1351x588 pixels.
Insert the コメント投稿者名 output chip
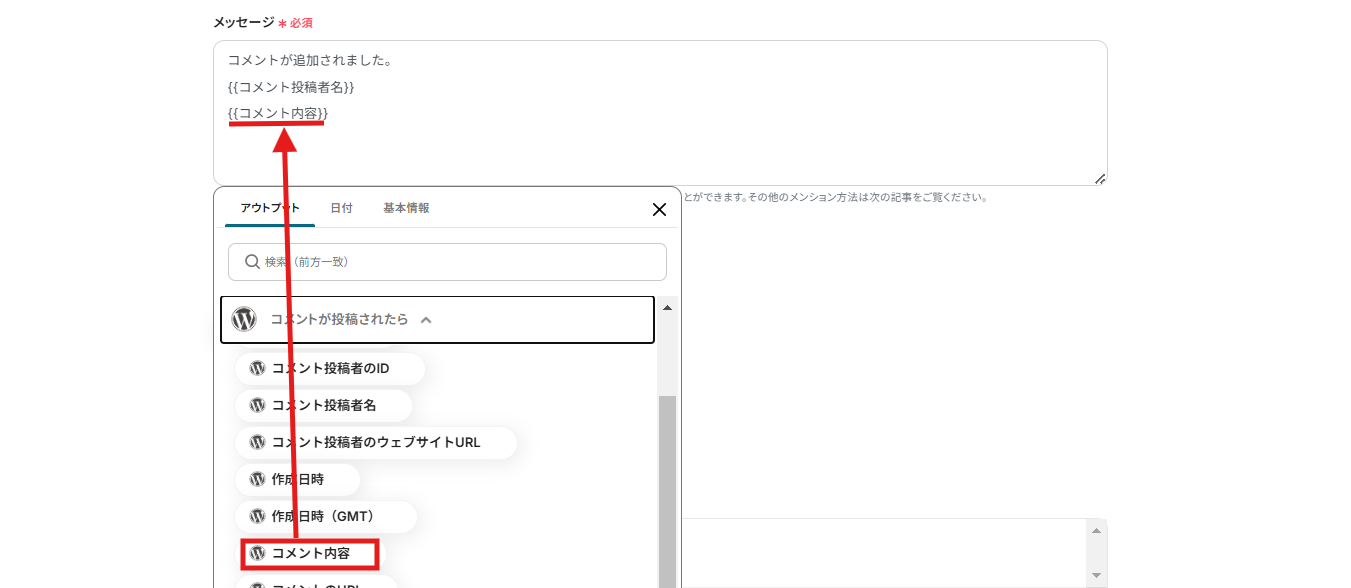pyautogui.click(x=324, y=405)
